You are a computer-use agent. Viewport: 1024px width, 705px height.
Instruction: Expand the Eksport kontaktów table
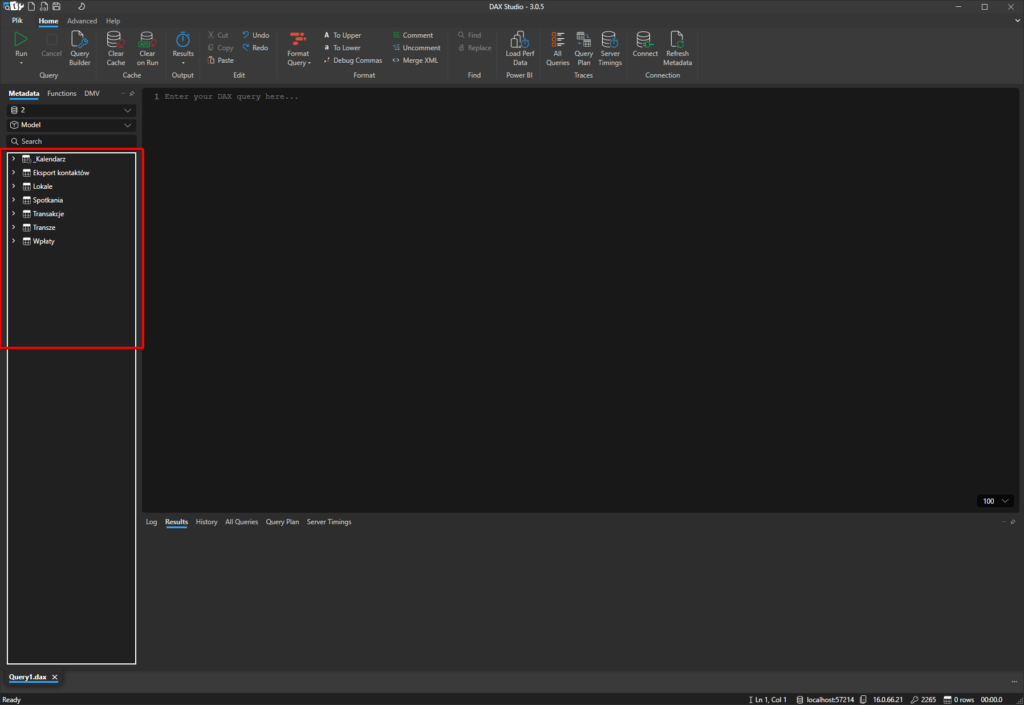click(x=13, y=172)
